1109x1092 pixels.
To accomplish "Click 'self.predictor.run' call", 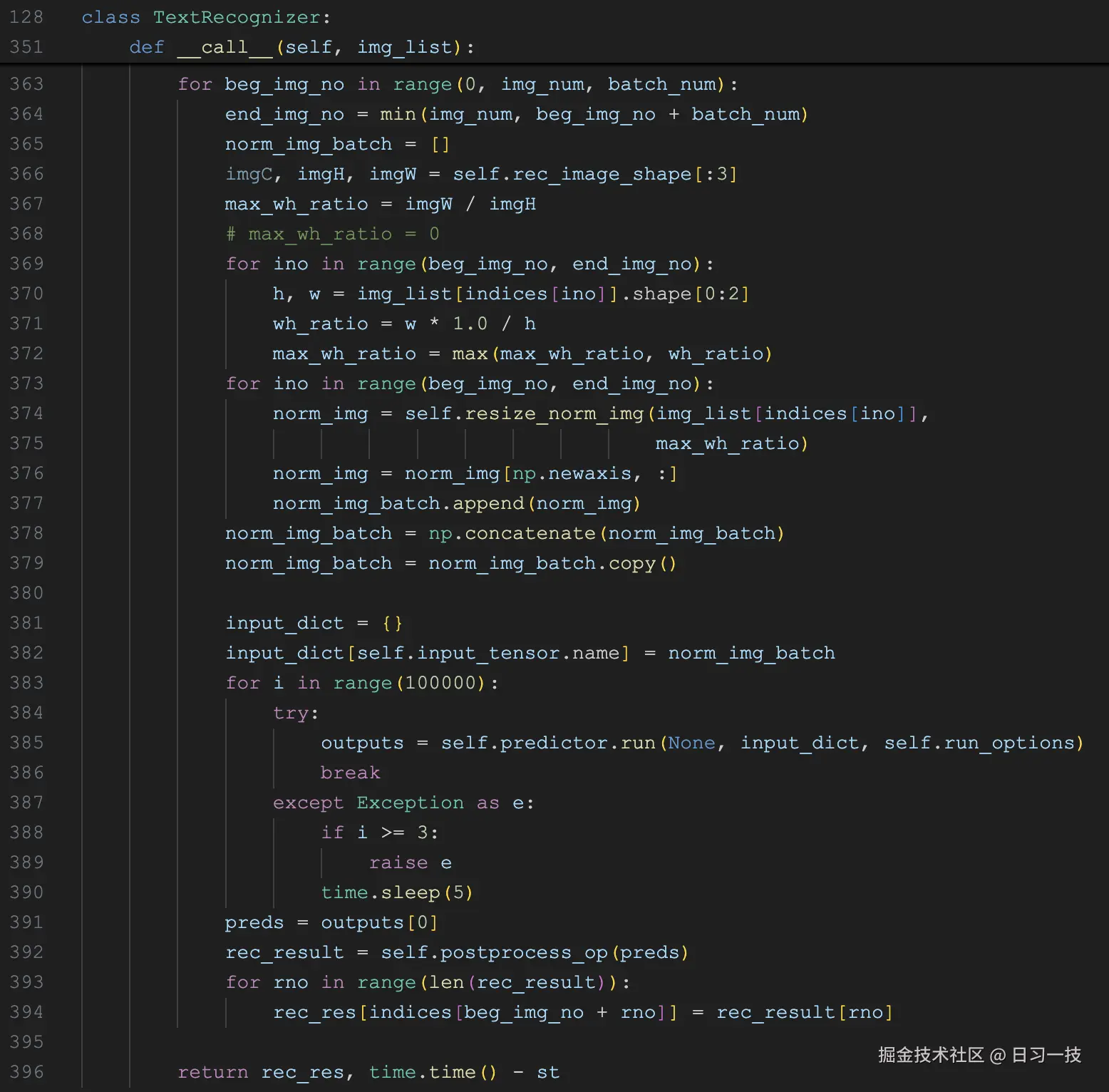I will pos(548,743).
